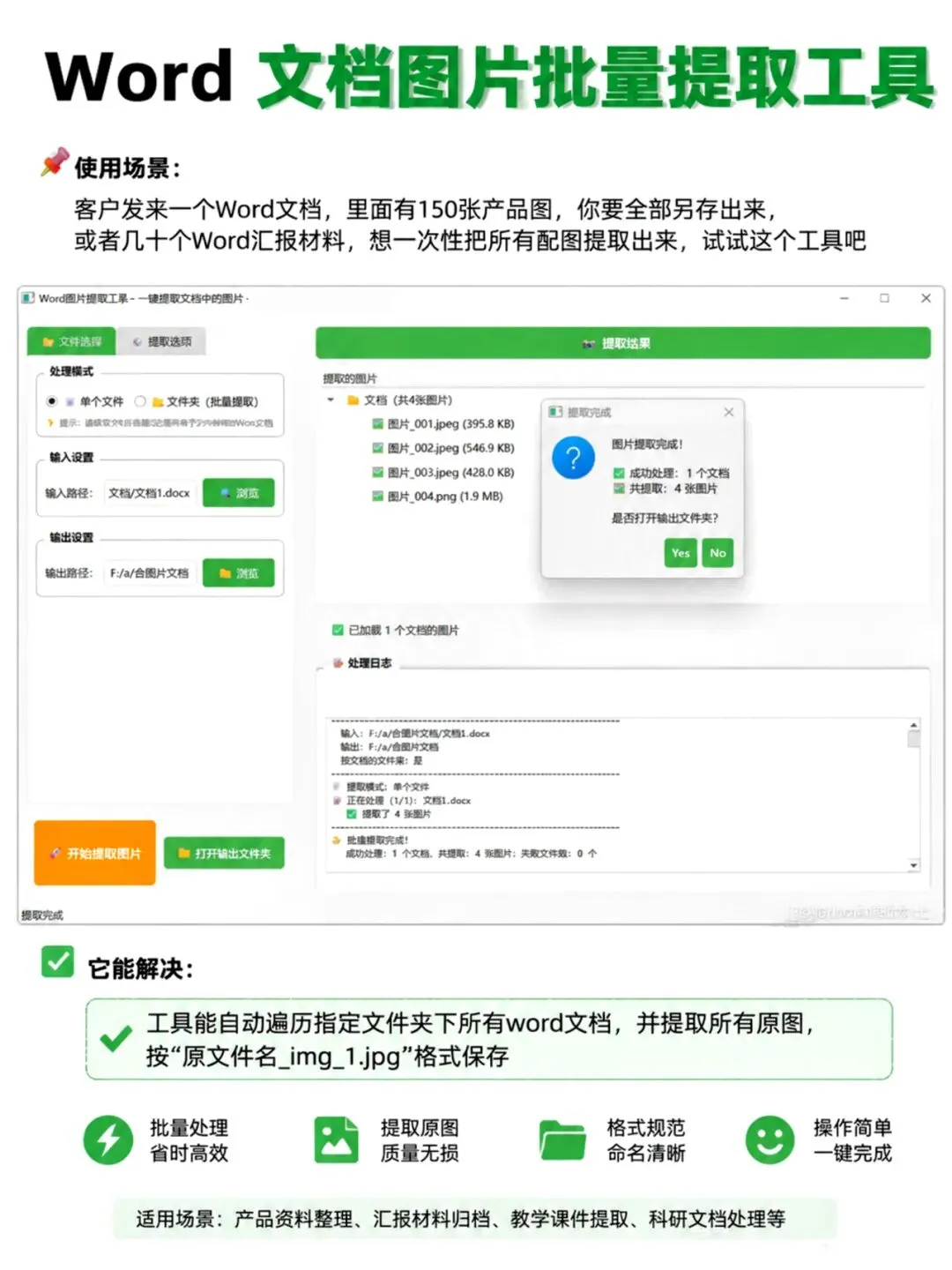Click the log scrollbar up arrow
Screen dimensions: 952x1270
pos(914,725)
